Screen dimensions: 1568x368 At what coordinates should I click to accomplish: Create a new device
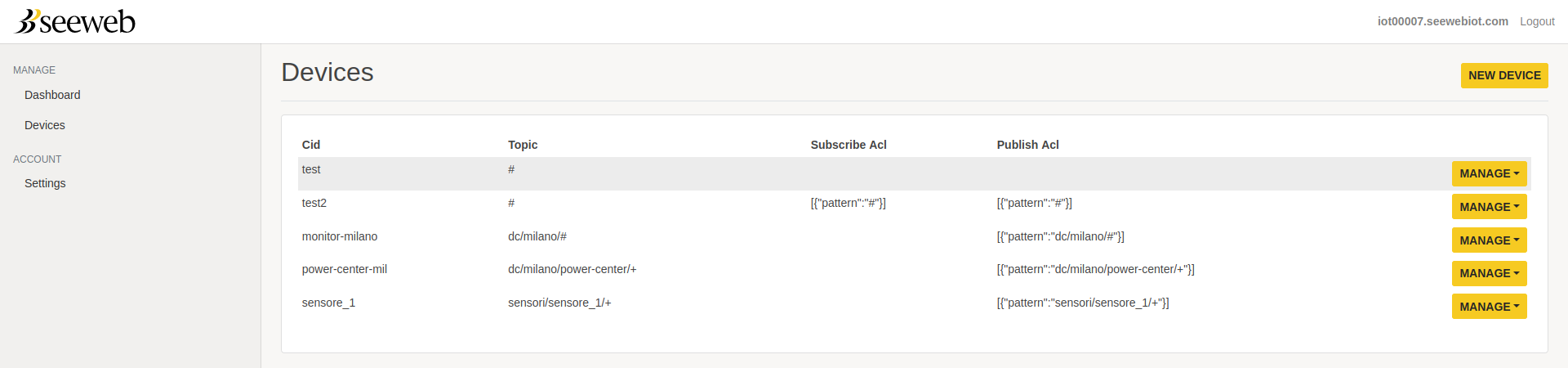pos(1504,75)
